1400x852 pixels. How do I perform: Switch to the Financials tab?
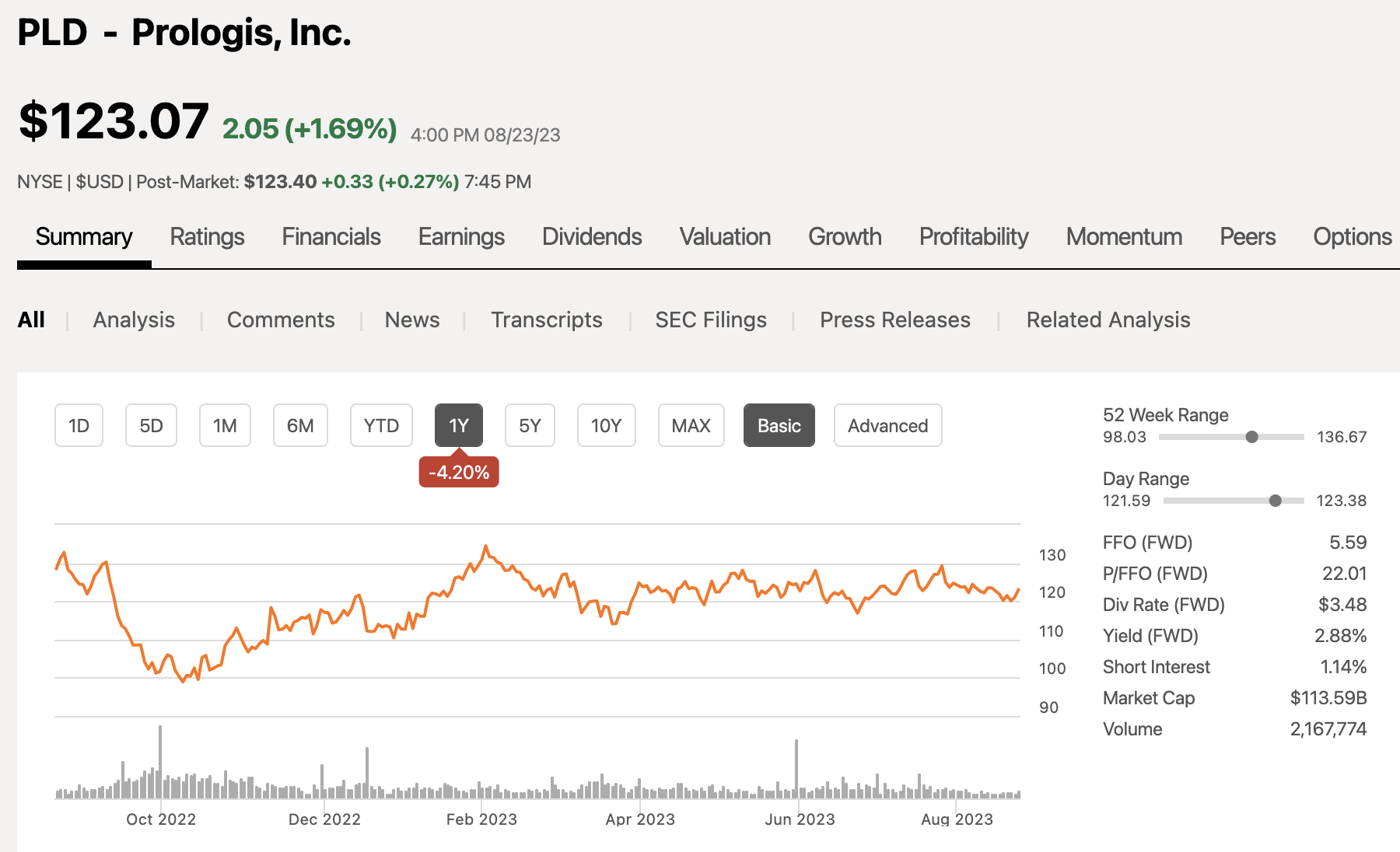coord(331,236)
